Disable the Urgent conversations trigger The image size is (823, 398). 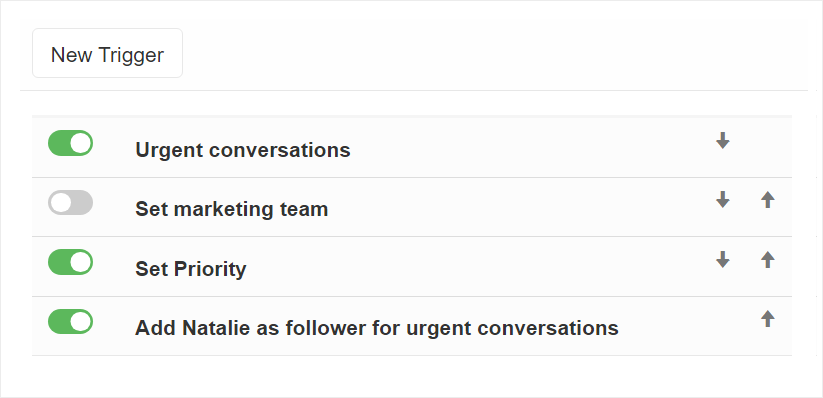pyautogui.click(x=70, y=143)
